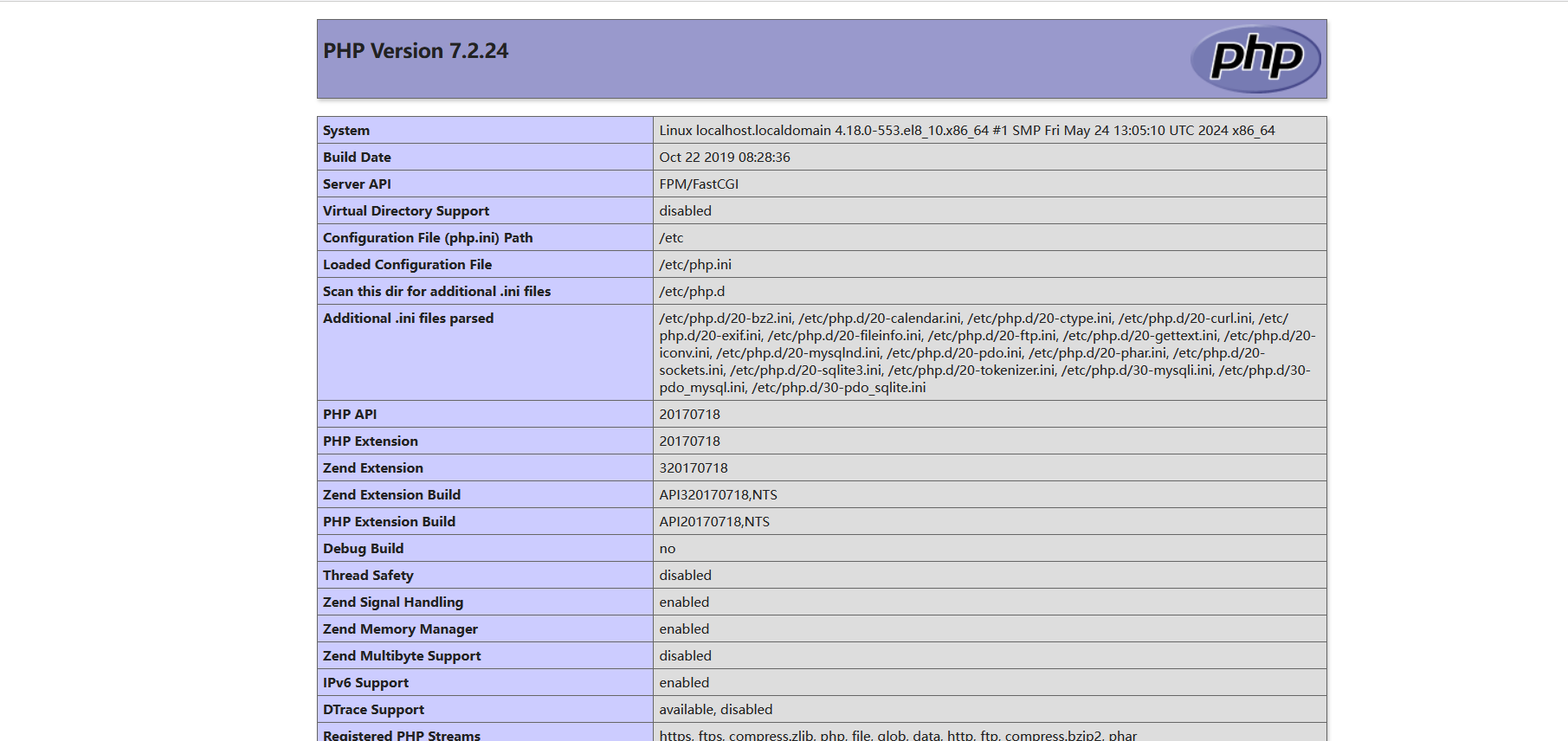Select the 'PHP Version 7.2.24' heading
Screen dimensions: 1568x741
tap(416, 51)
